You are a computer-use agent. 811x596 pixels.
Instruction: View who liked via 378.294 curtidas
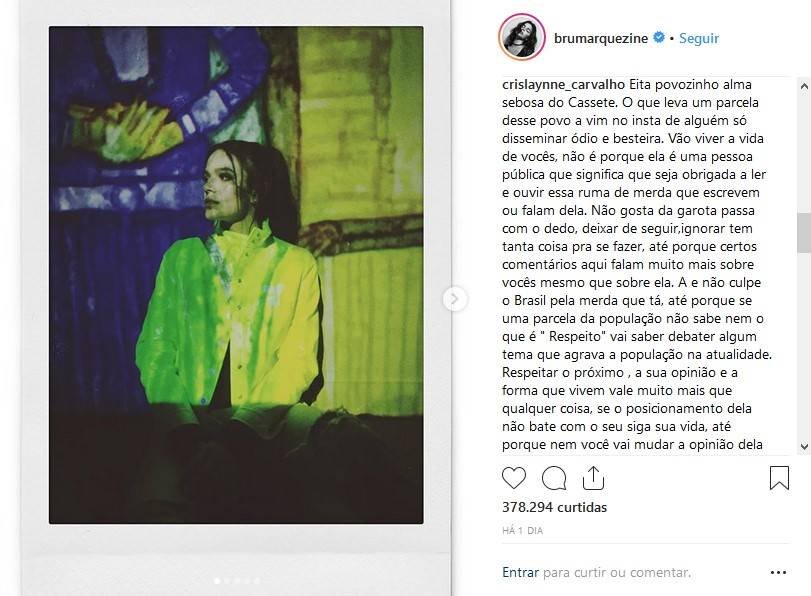pos(554,507)
